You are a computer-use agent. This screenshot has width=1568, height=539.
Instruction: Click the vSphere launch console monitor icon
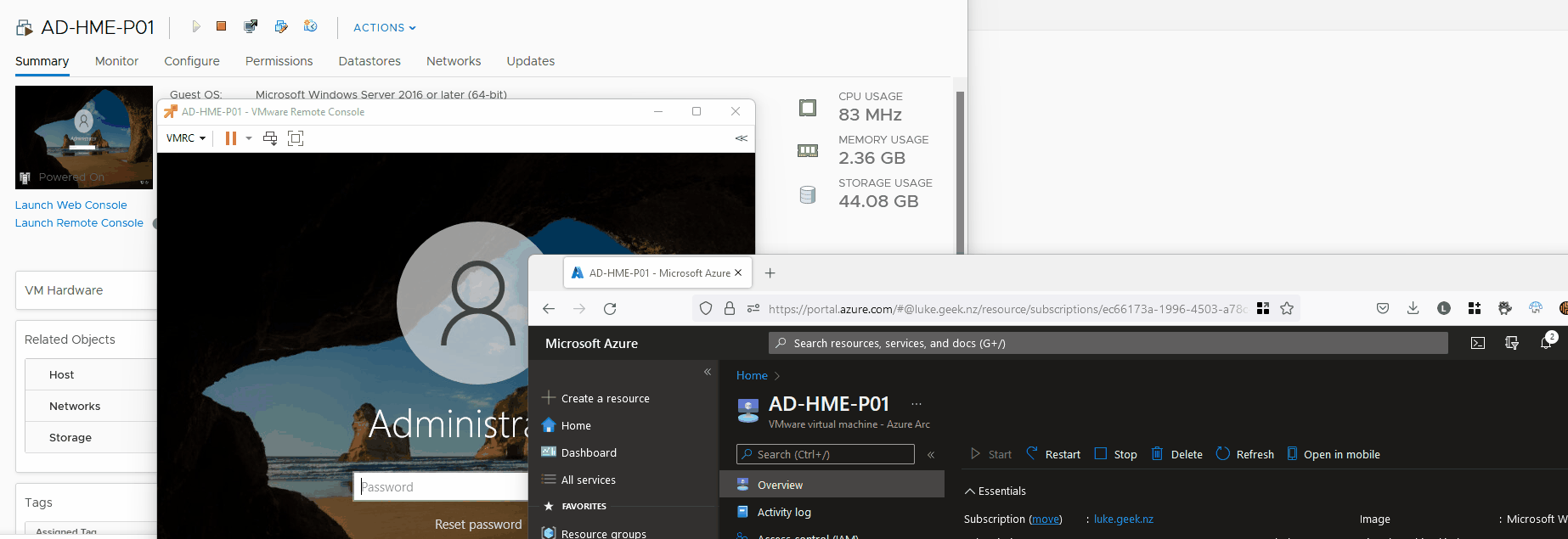[x=251, y=27]
